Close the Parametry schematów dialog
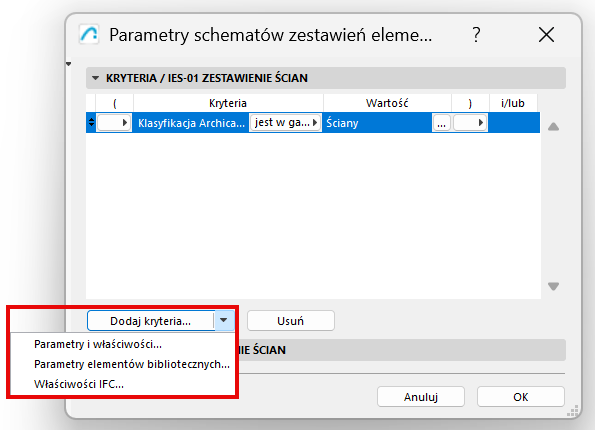This screenshot has width=595, height=430. [x=546, y=35]
